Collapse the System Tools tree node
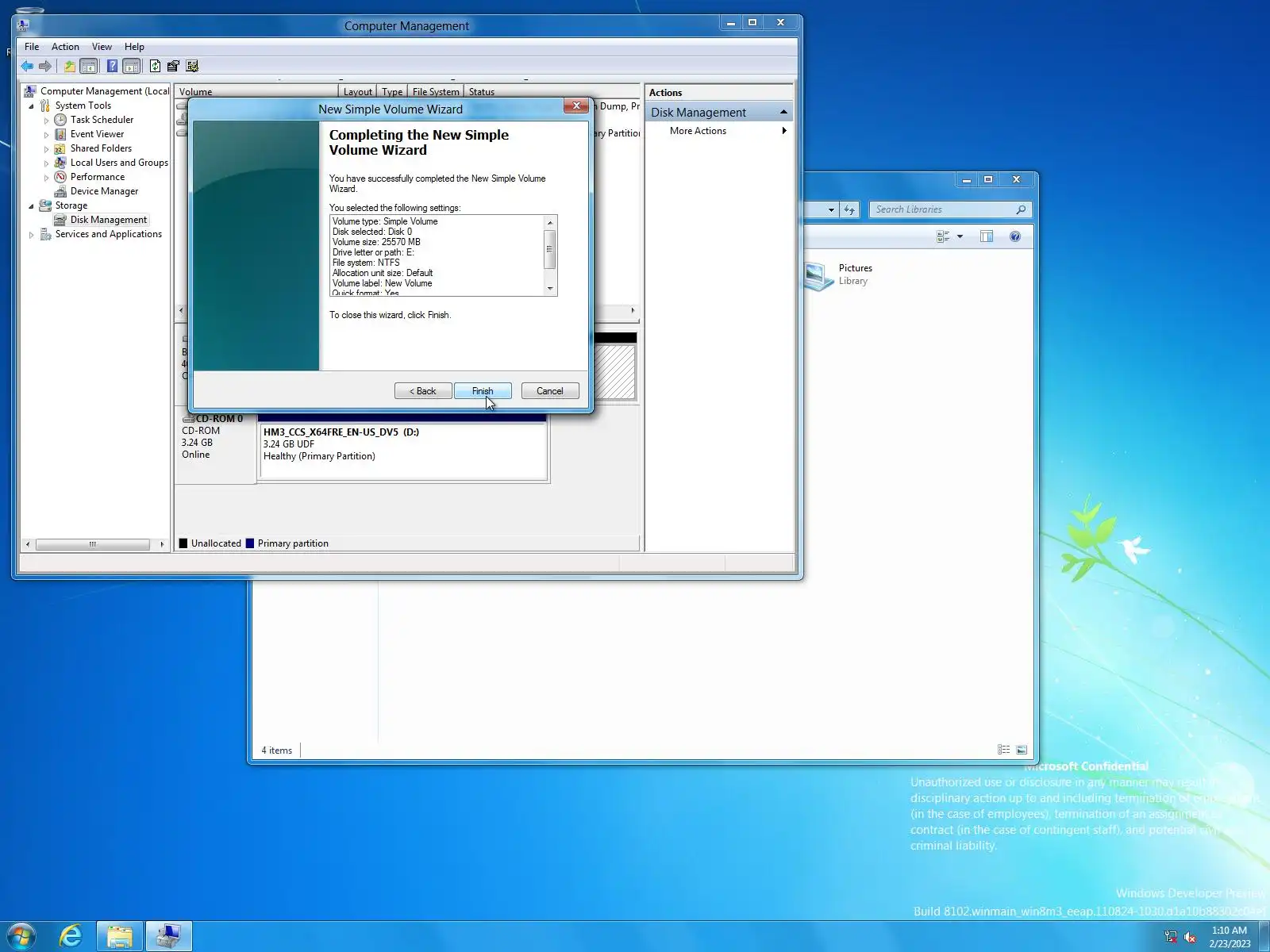Screen dimensions: 1270x952 coord(32,106)
